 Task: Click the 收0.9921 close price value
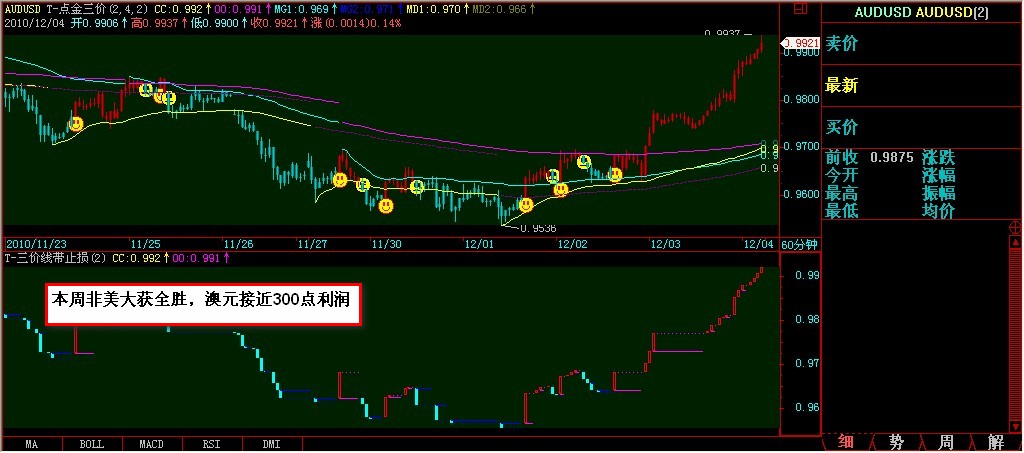pyautogui.click(x=277, y=23)
